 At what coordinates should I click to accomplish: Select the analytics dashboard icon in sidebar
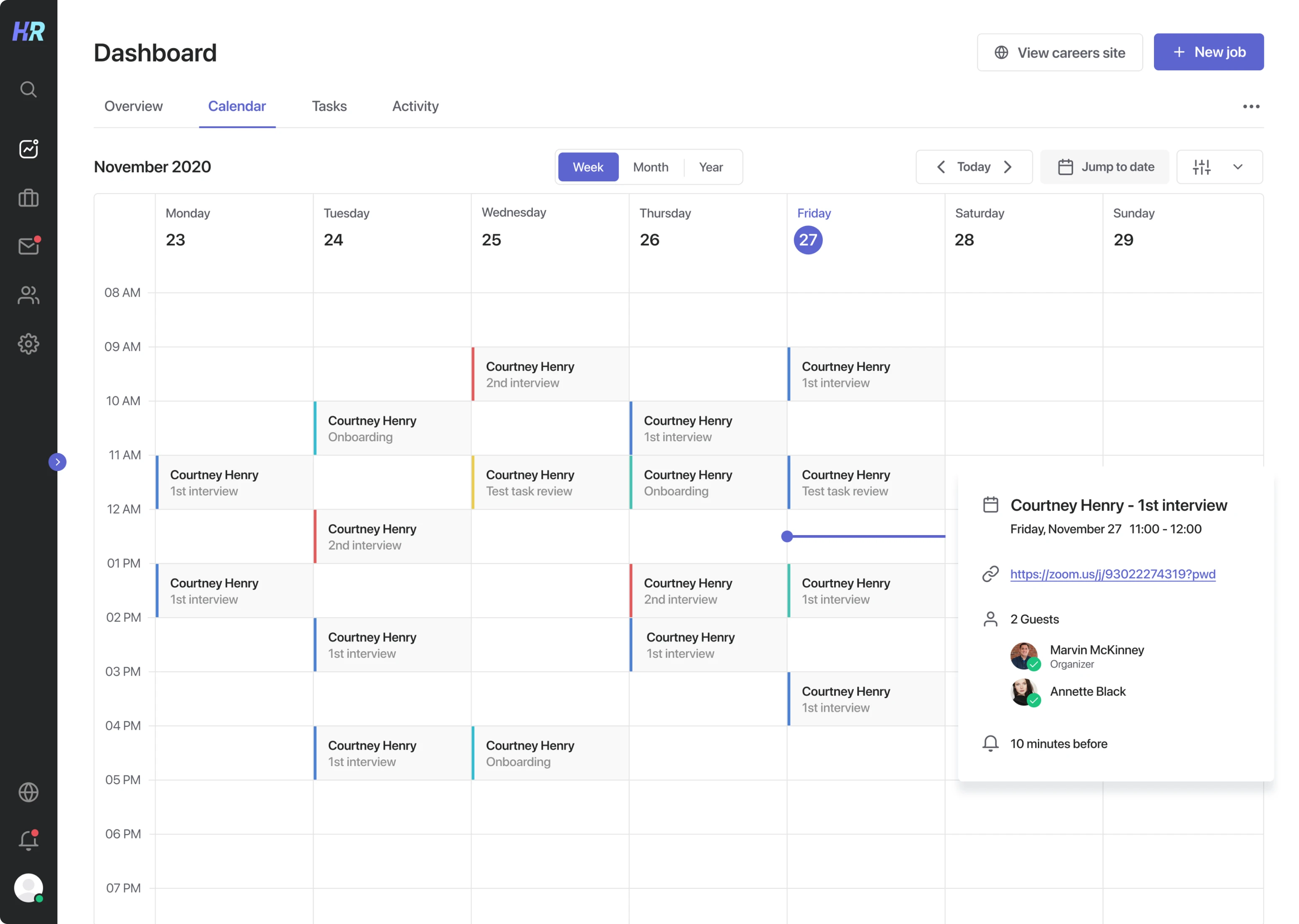(28, 148)
